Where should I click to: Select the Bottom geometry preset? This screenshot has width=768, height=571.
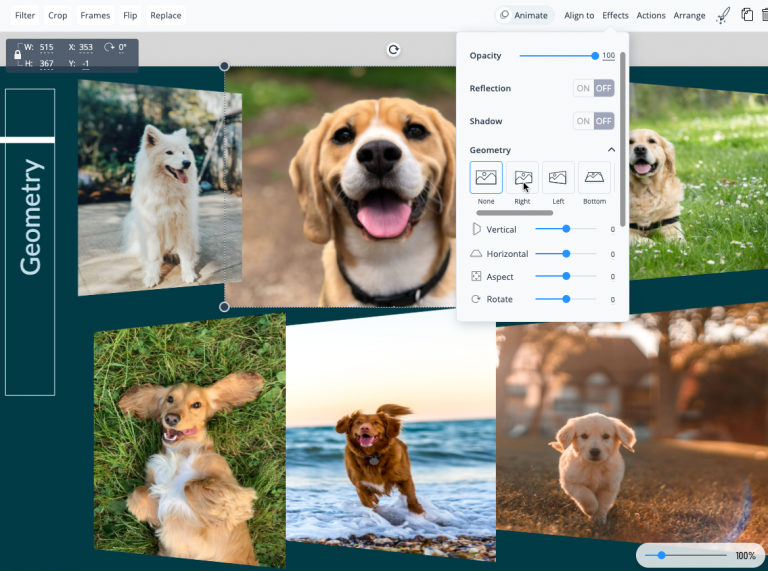(x=594, y=177)
